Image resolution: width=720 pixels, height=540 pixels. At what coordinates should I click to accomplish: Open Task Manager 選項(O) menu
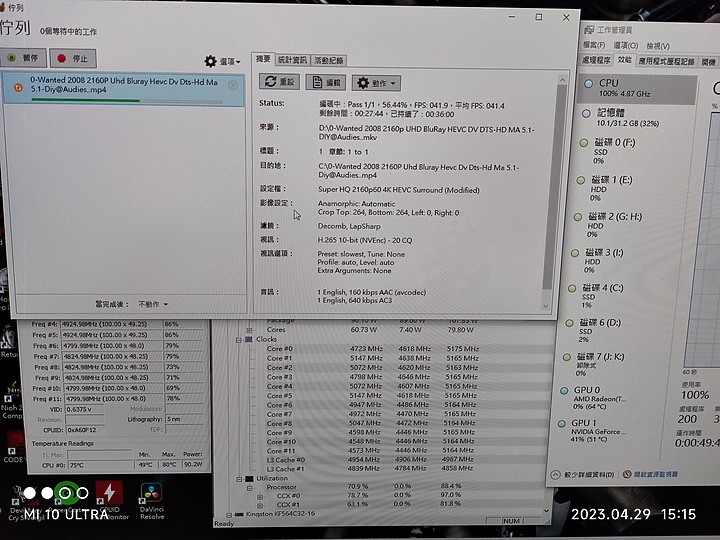point(626,45)
